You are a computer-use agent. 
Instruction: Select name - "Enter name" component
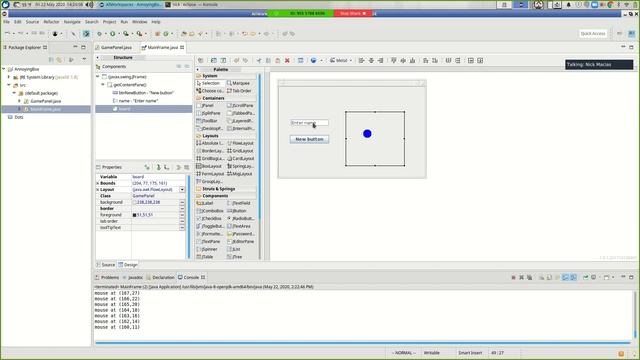coord(136,101)
